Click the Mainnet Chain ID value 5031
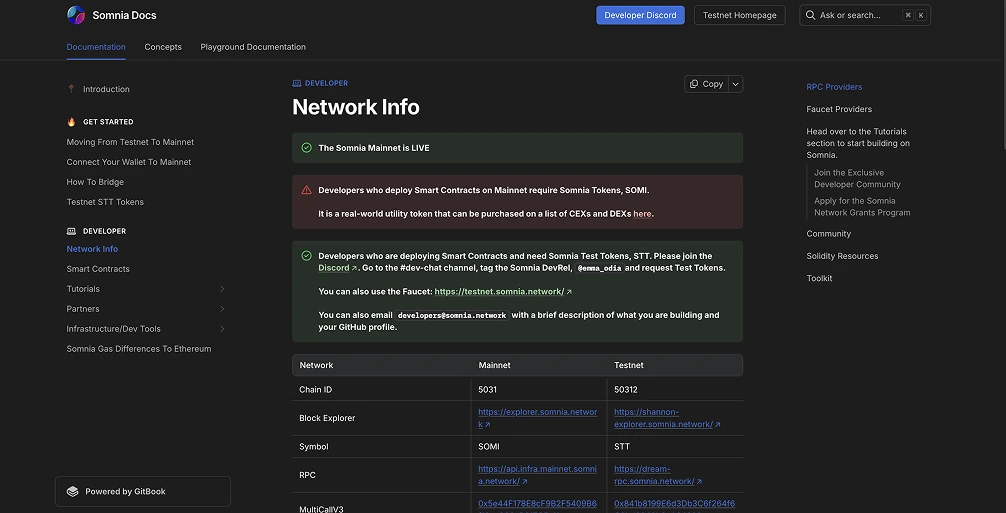Screen dimensions: 1006x513 488,390
